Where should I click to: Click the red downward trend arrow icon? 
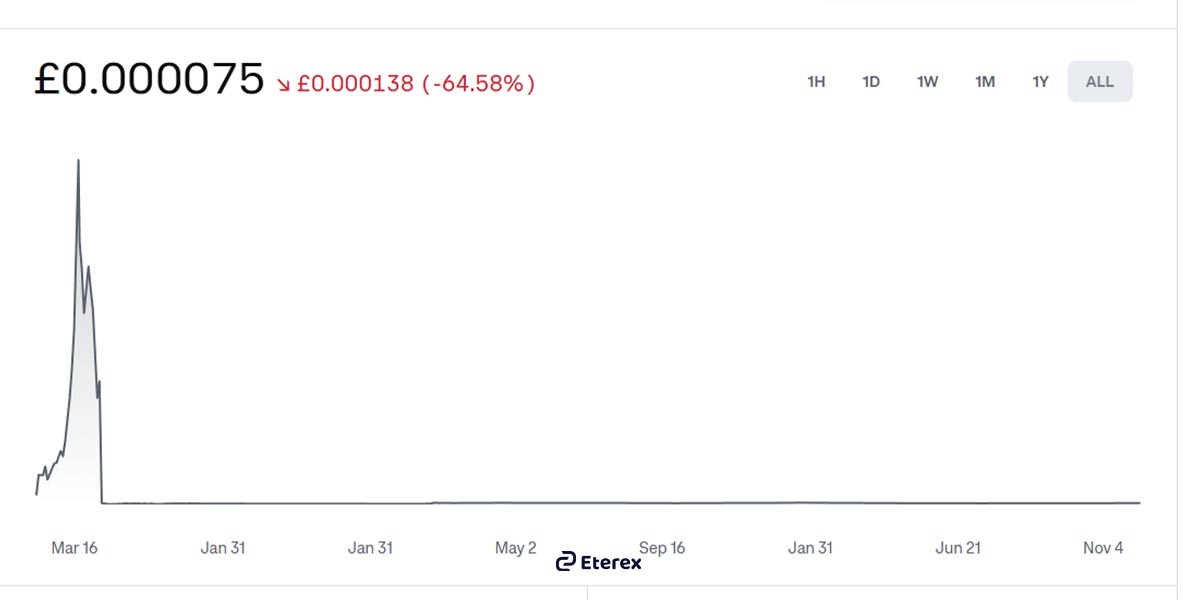pyautogui.click(x=284, y=85)
